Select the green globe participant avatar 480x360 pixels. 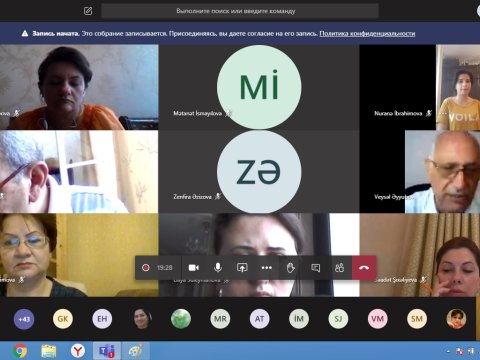pyautogui.click(x=181, y=319)
